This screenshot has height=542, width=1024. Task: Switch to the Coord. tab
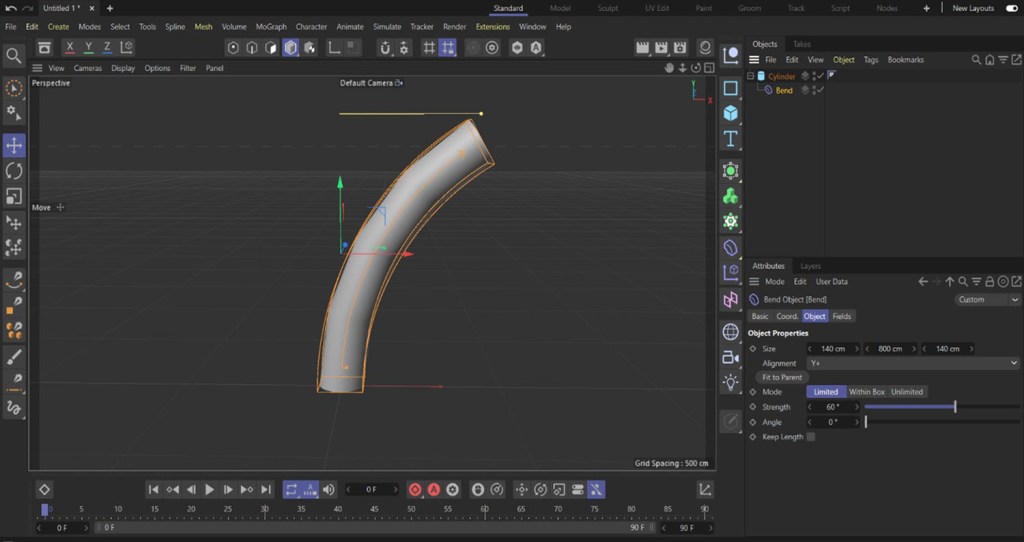click(787, 316)
